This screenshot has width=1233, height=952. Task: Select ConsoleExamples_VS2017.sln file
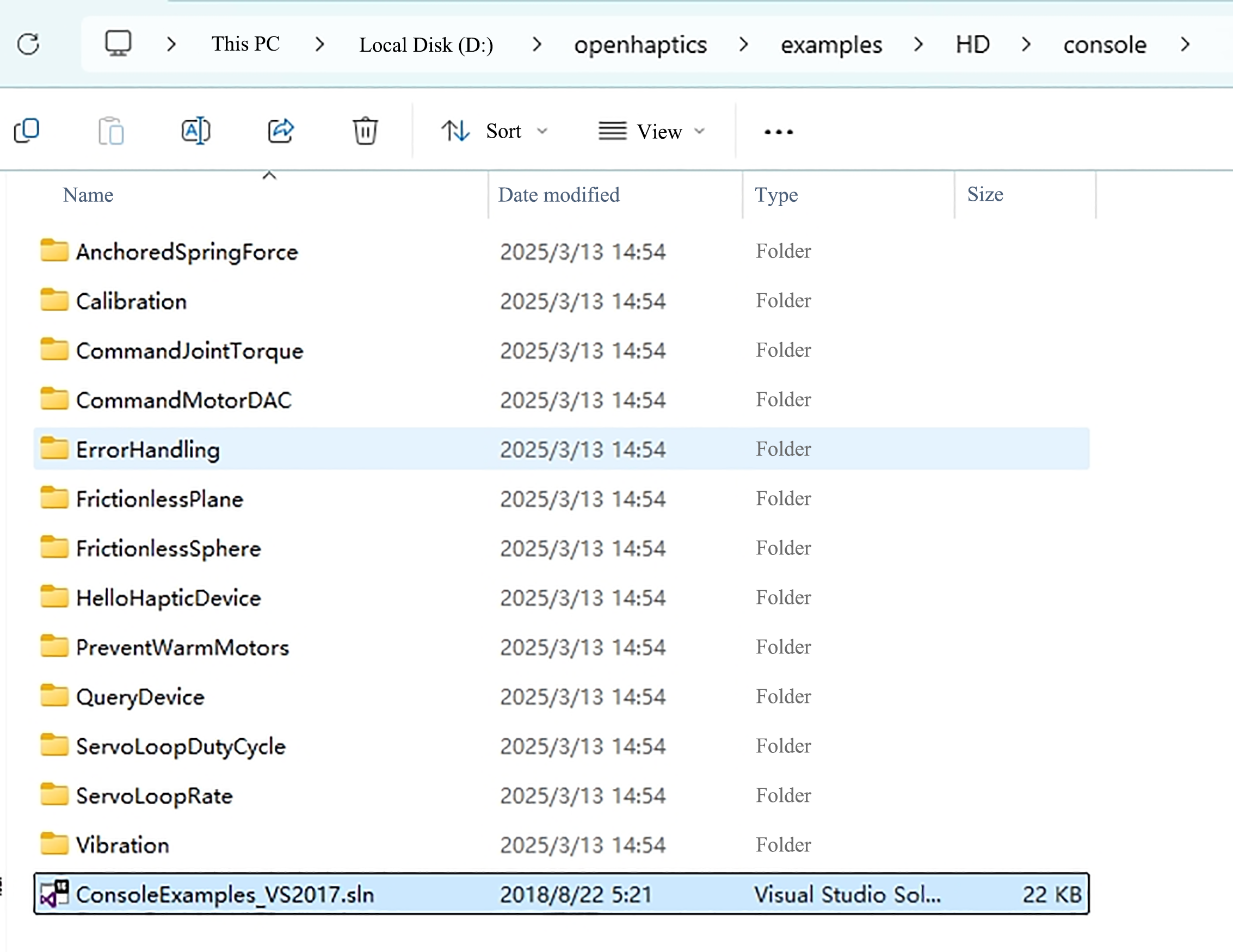[225, 894]
